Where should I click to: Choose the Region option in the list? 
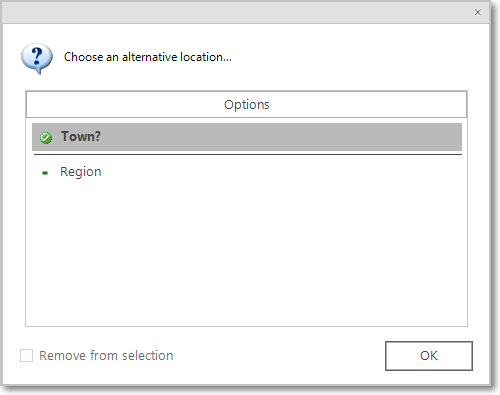coord(247,172)
